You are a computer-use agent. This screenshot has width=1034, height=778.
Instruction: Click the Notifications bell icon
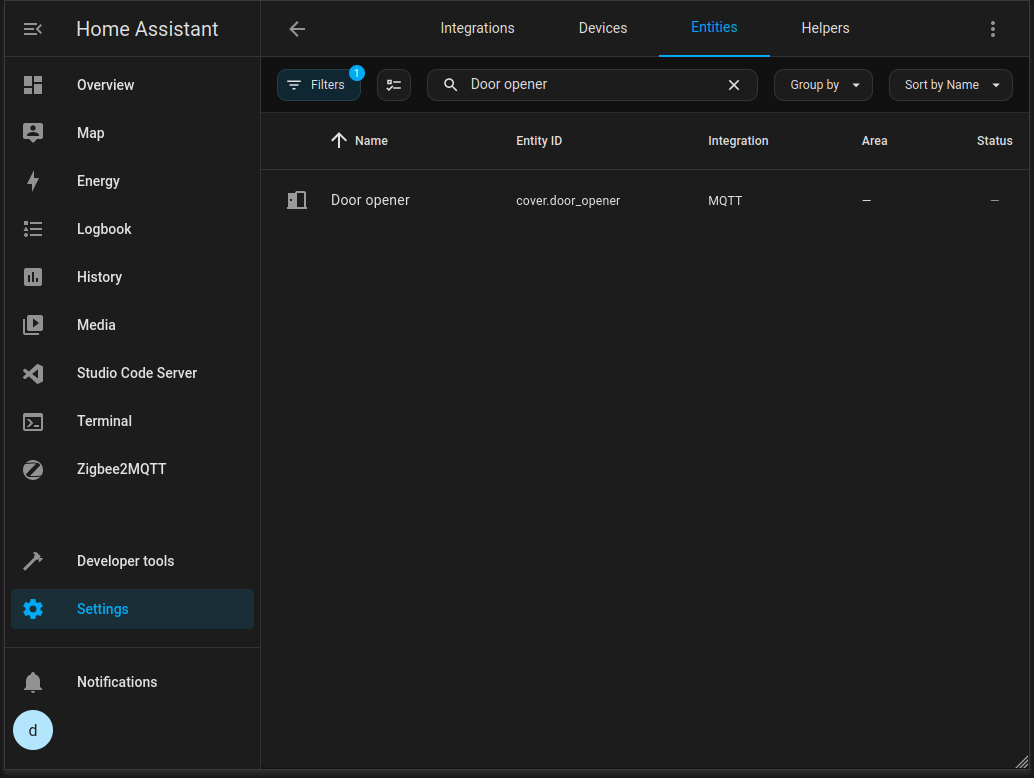pos(33,682)
